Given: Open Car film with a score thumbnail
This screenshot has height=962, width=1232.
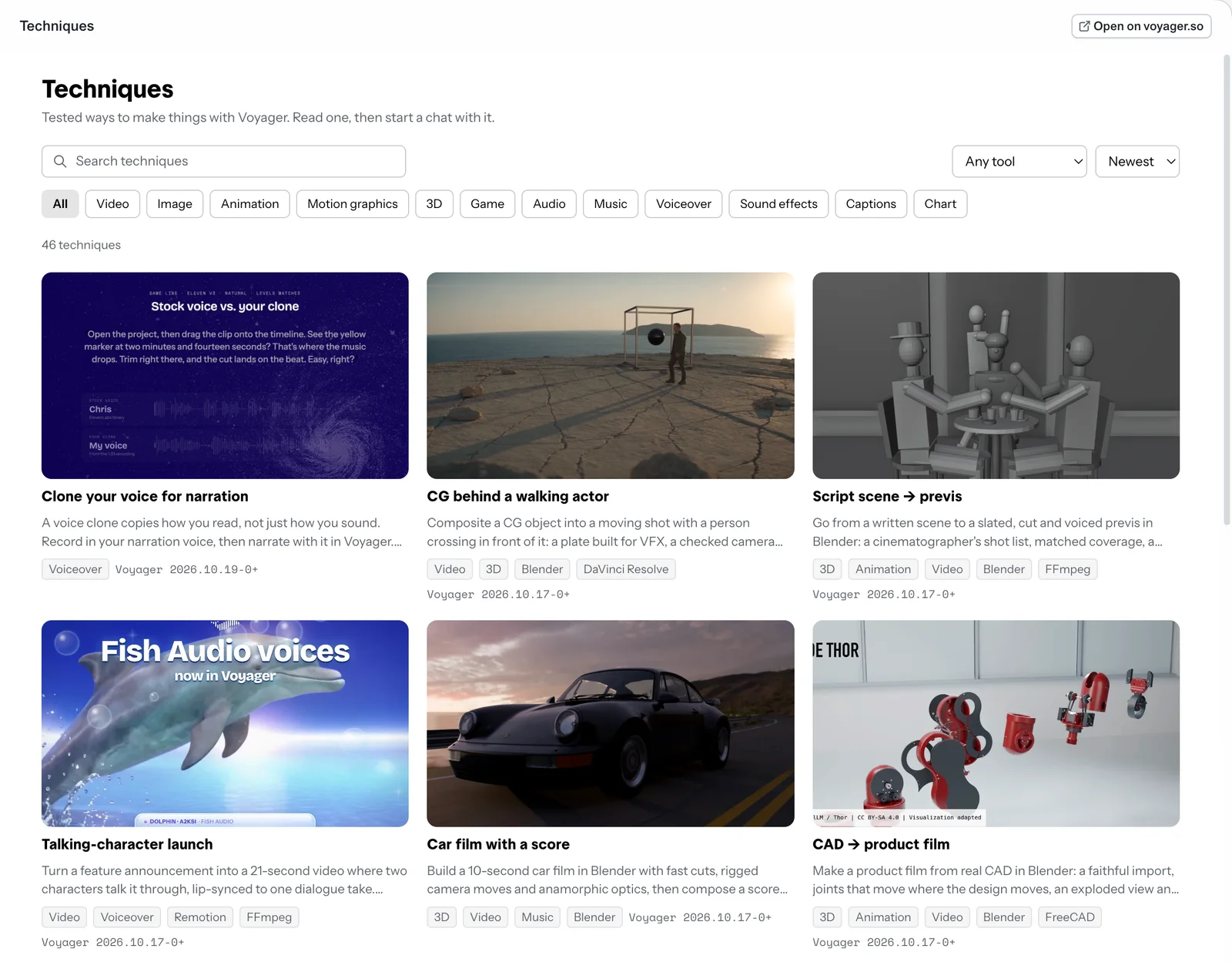Looking at the screenshot, I should pyautogui.click(x=611, y=723).
